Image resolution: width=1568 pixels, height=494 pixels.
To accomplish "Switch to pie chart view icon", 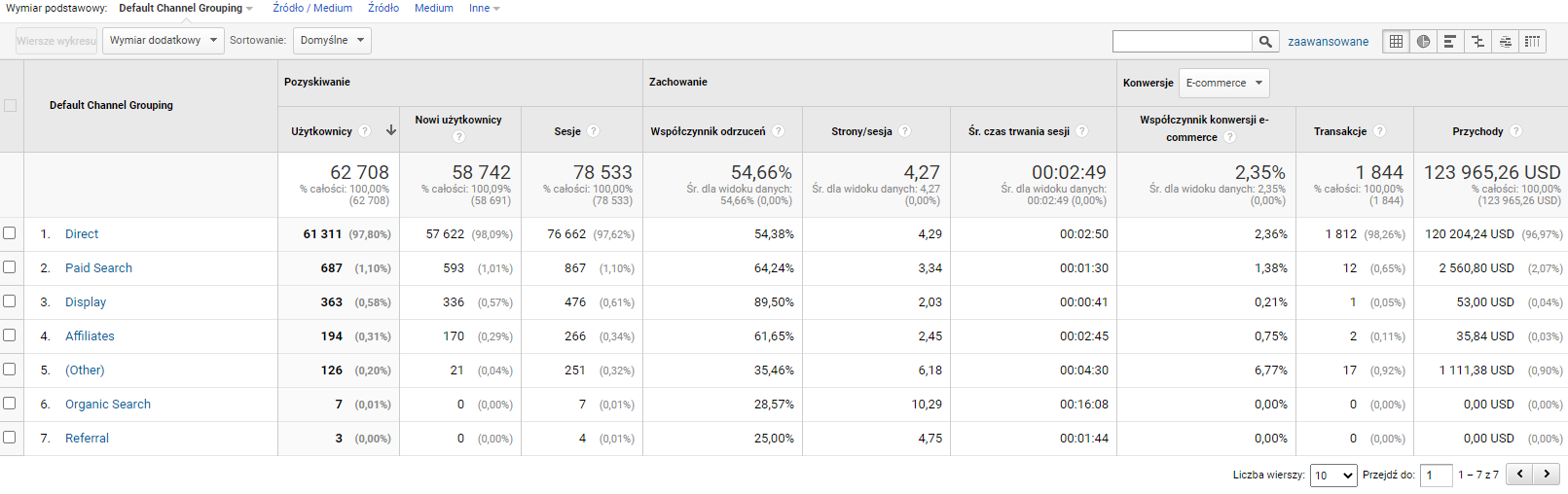I will [1424, 41].
